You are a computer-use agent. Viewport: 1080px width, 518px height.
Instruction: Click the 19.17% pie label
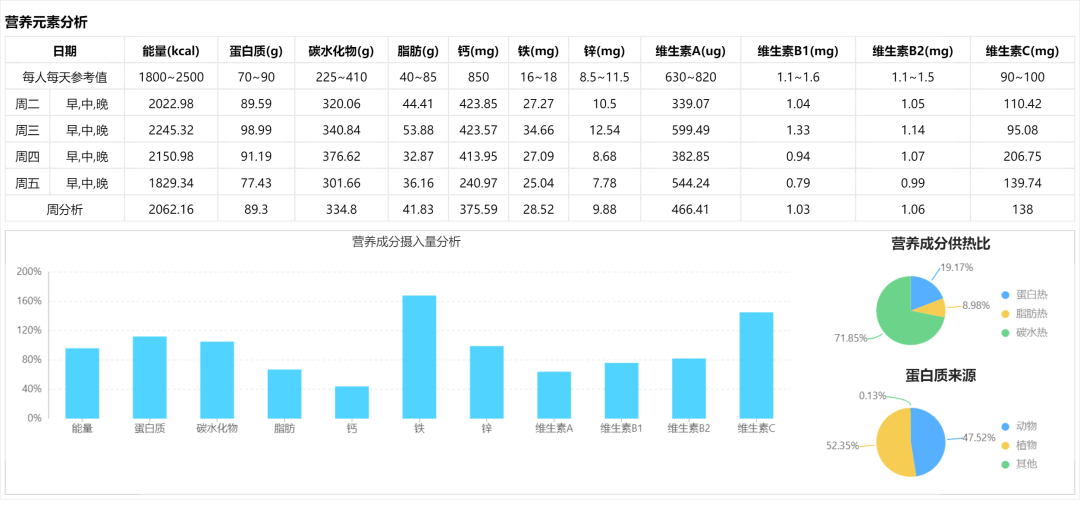coord(957,267)
